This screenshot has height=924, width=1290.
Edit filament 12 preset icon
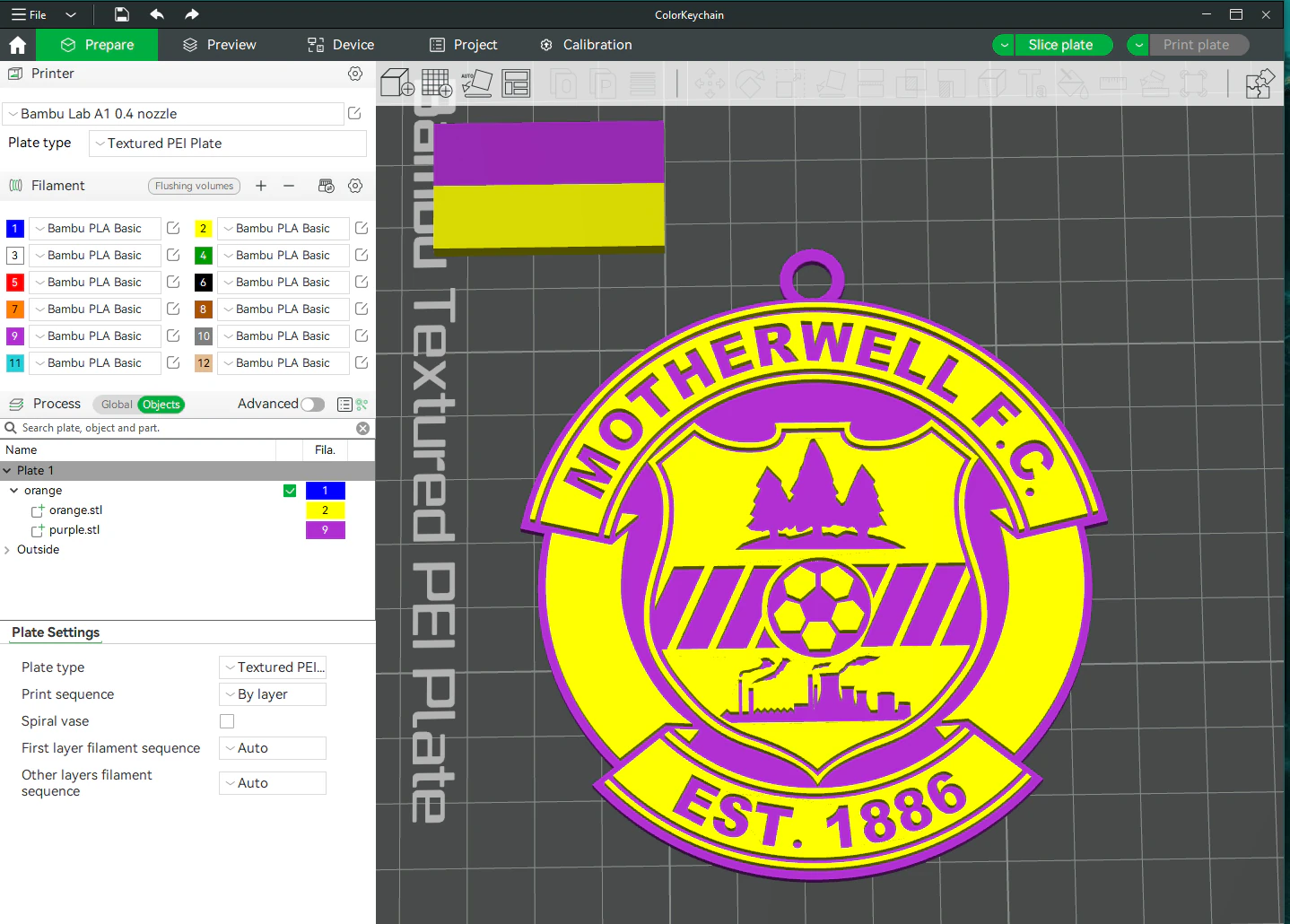pyautogui.click(x=362, y=362)
